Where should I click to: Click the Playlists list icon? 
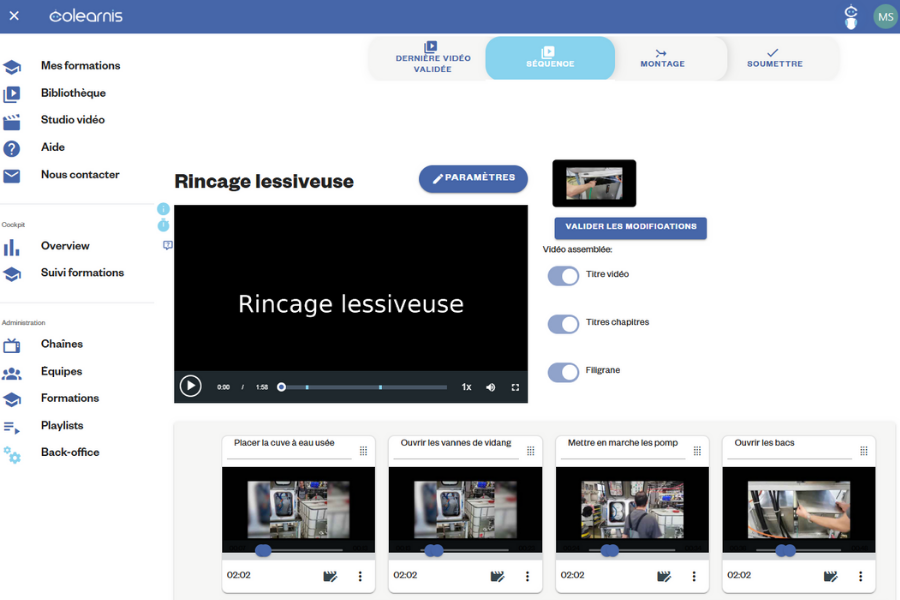12,427
